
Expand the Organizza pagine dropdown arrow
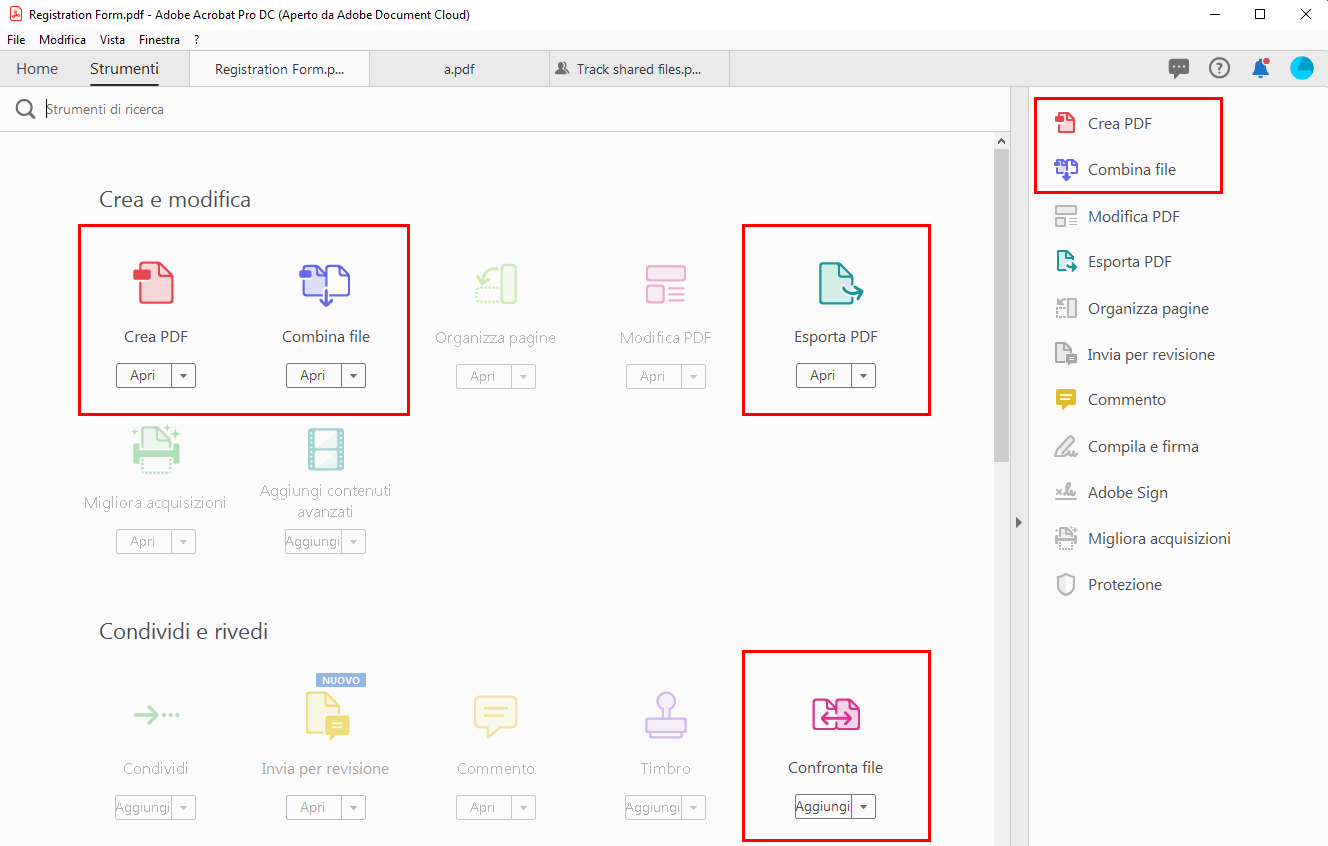523,376
